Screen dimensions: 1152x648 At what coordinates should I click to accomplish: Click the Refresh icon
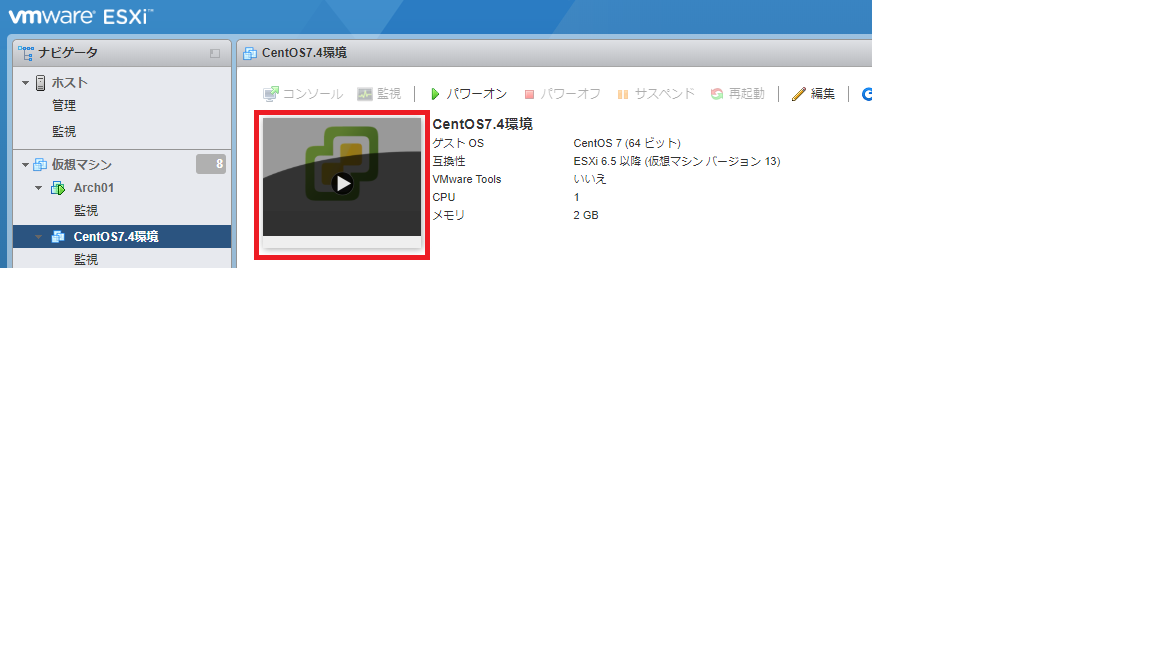(x=867, y=94)
